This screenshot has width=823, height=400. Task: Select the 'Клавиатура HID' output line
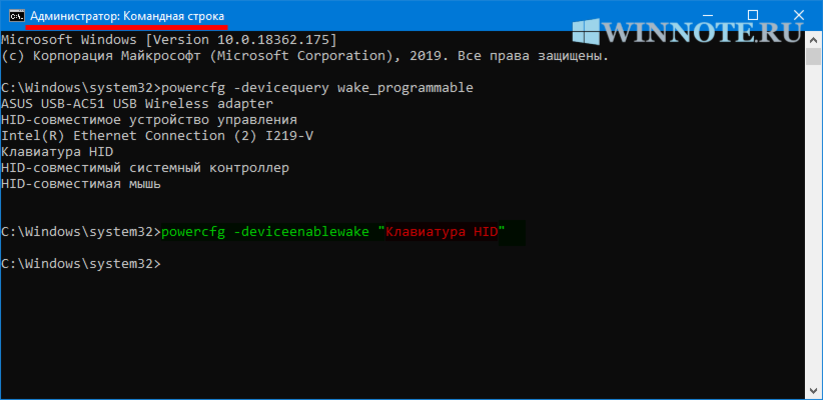click(58, 152)
